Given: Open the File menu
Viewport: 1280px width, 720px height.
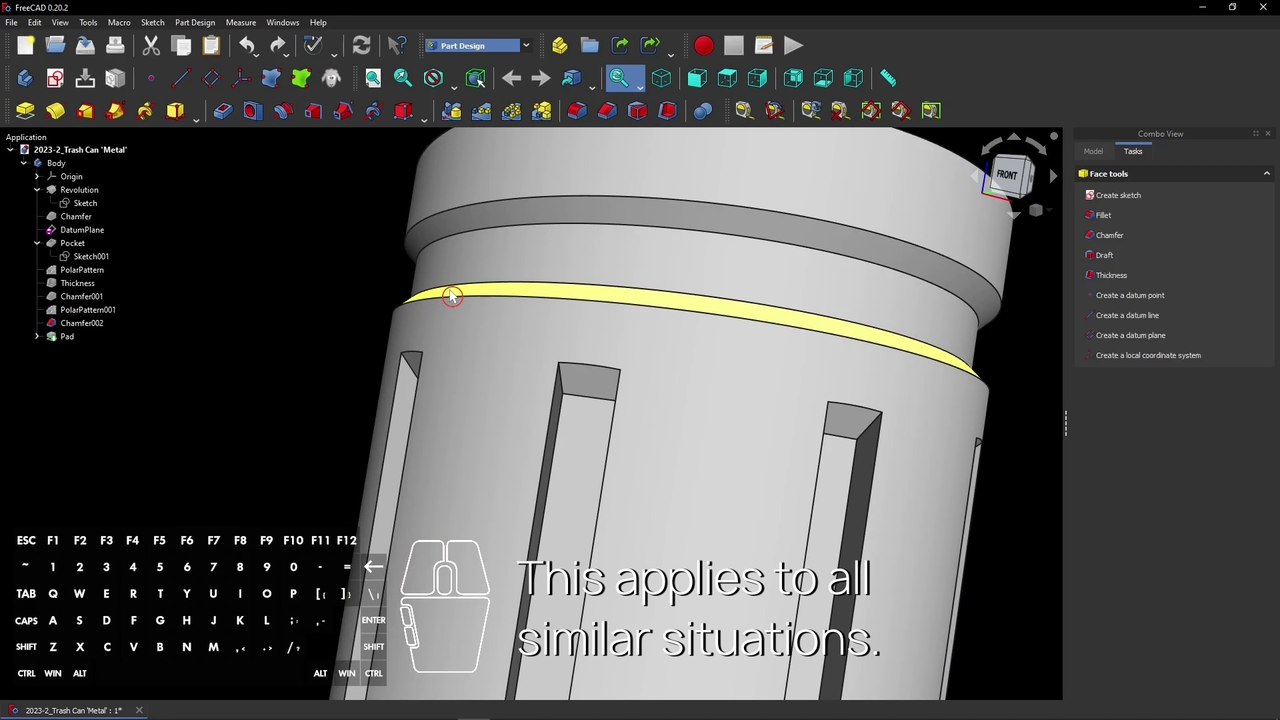Looking at the screenshot, I should pos(11,22).
